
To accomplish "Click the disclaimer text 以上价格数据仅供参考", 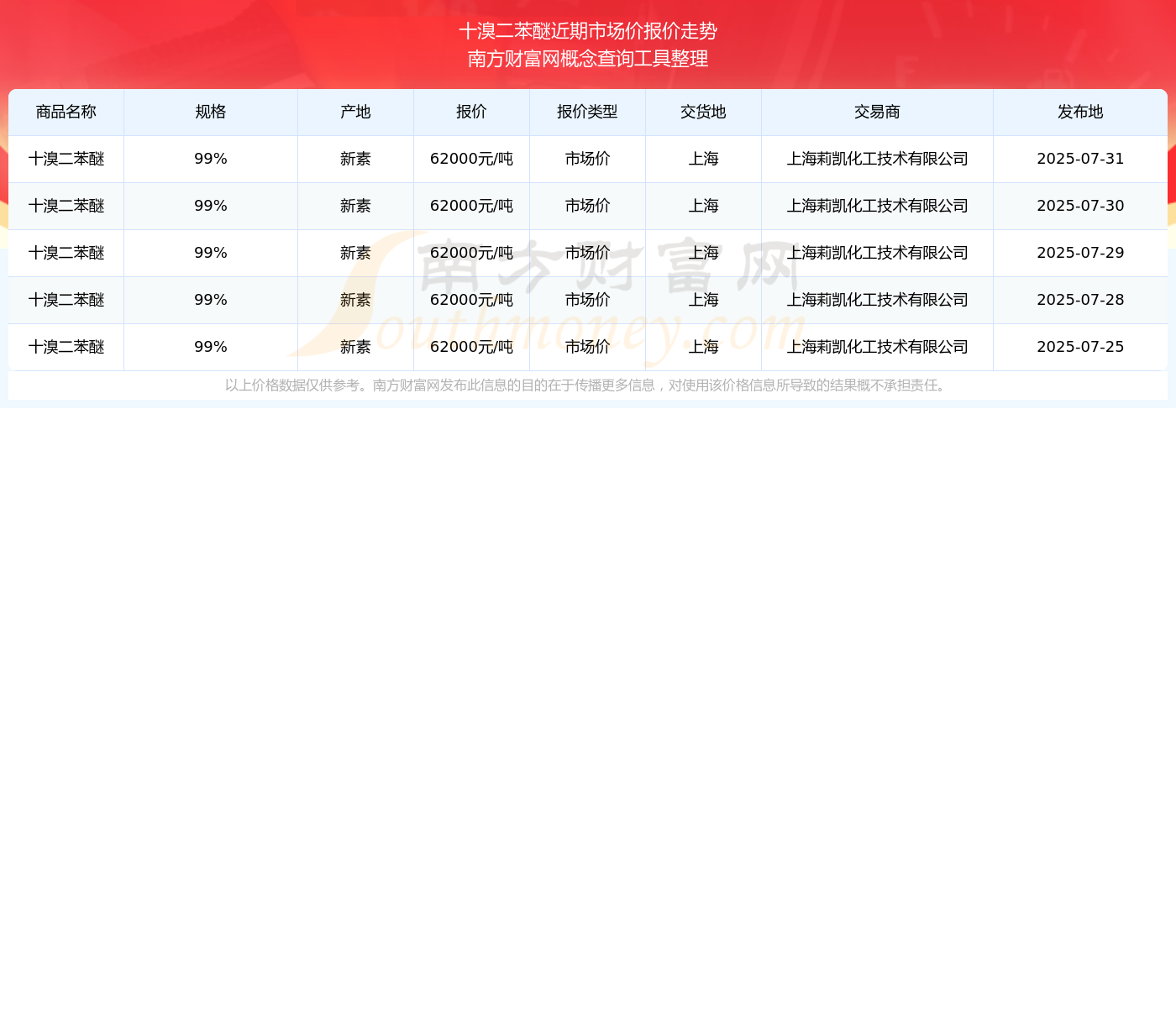I will [x=291, y=385].
